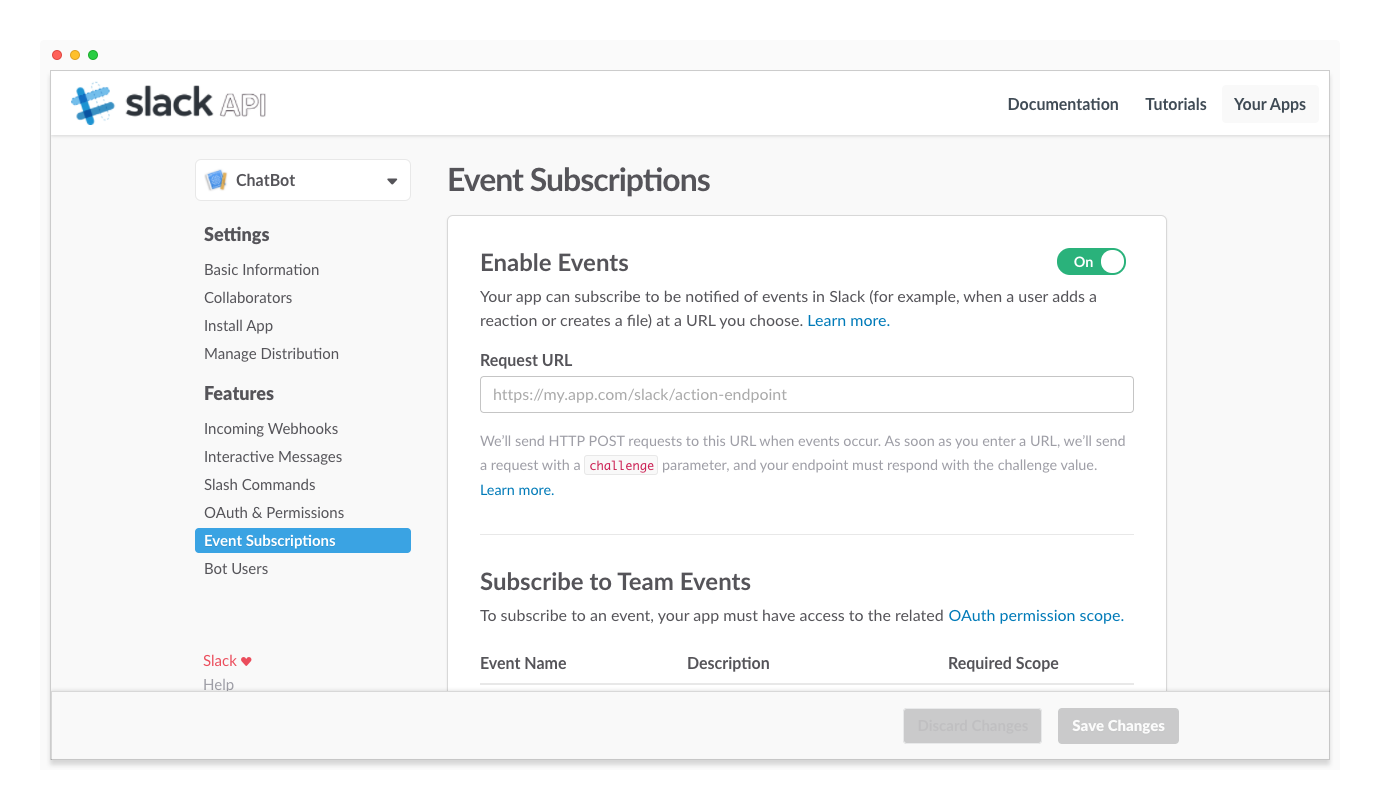Screen dimensions: 1380x810
Task: Open the Documentation page
Action: 1063,104
